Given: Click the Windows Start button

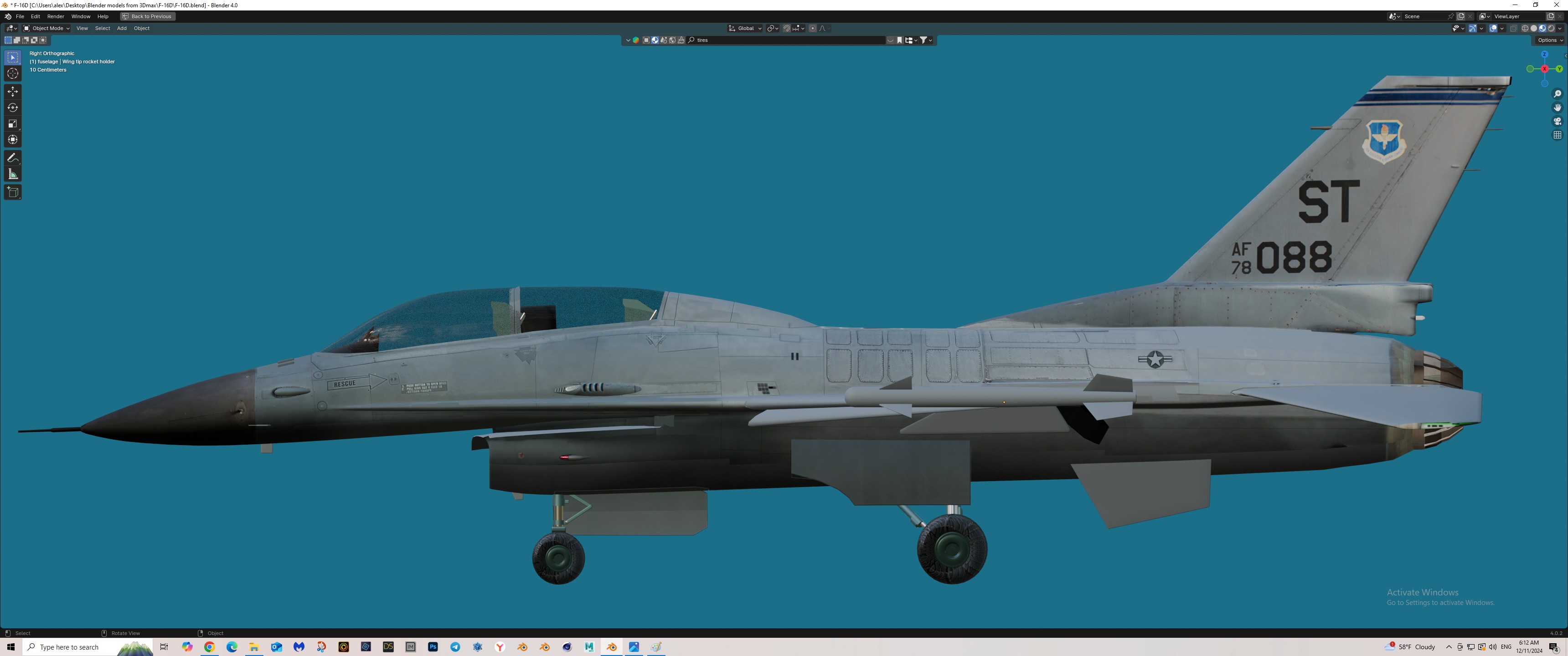Looking at the screenshot, I should point(11,647).
